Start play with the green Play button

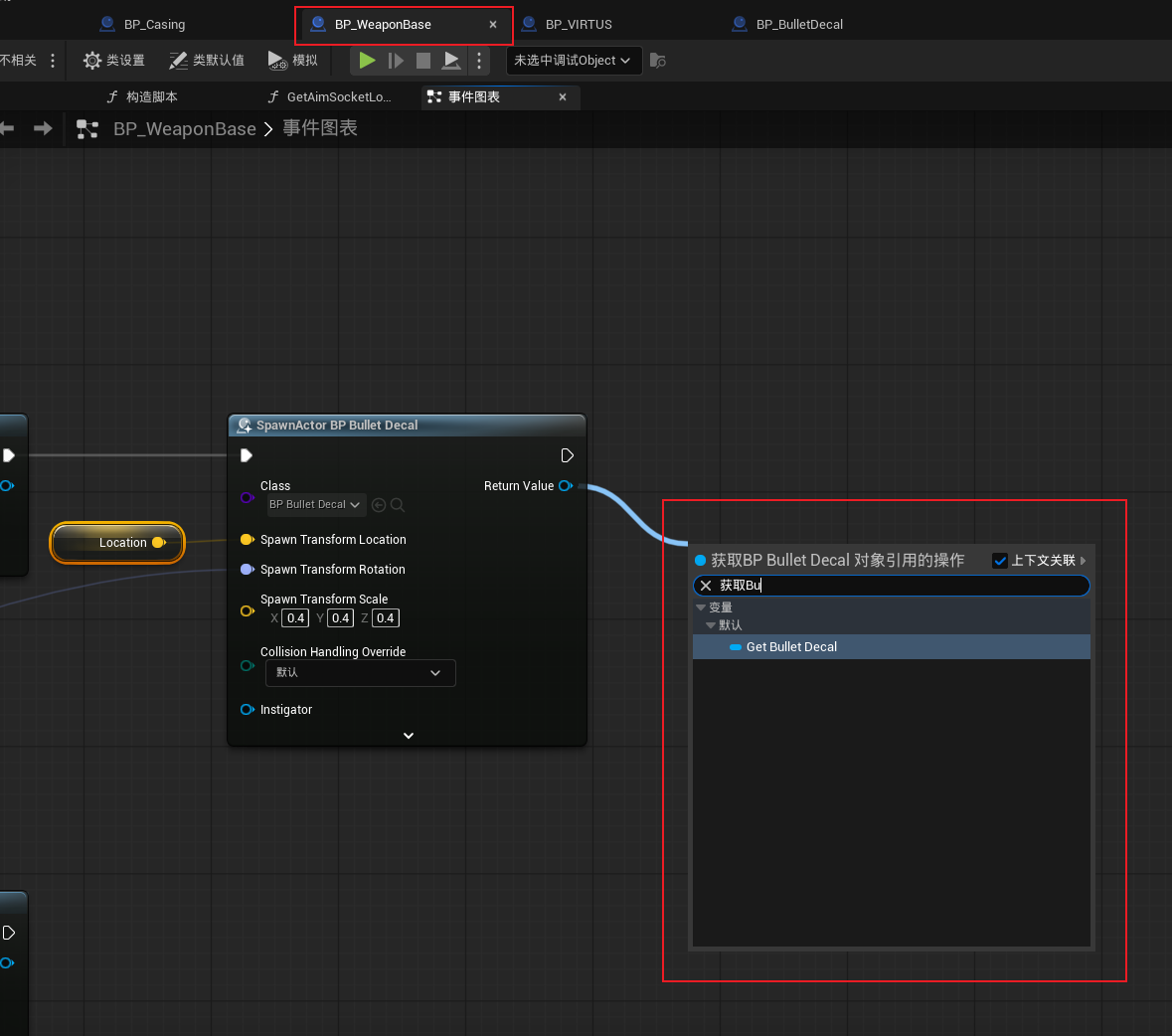(367, 60)
